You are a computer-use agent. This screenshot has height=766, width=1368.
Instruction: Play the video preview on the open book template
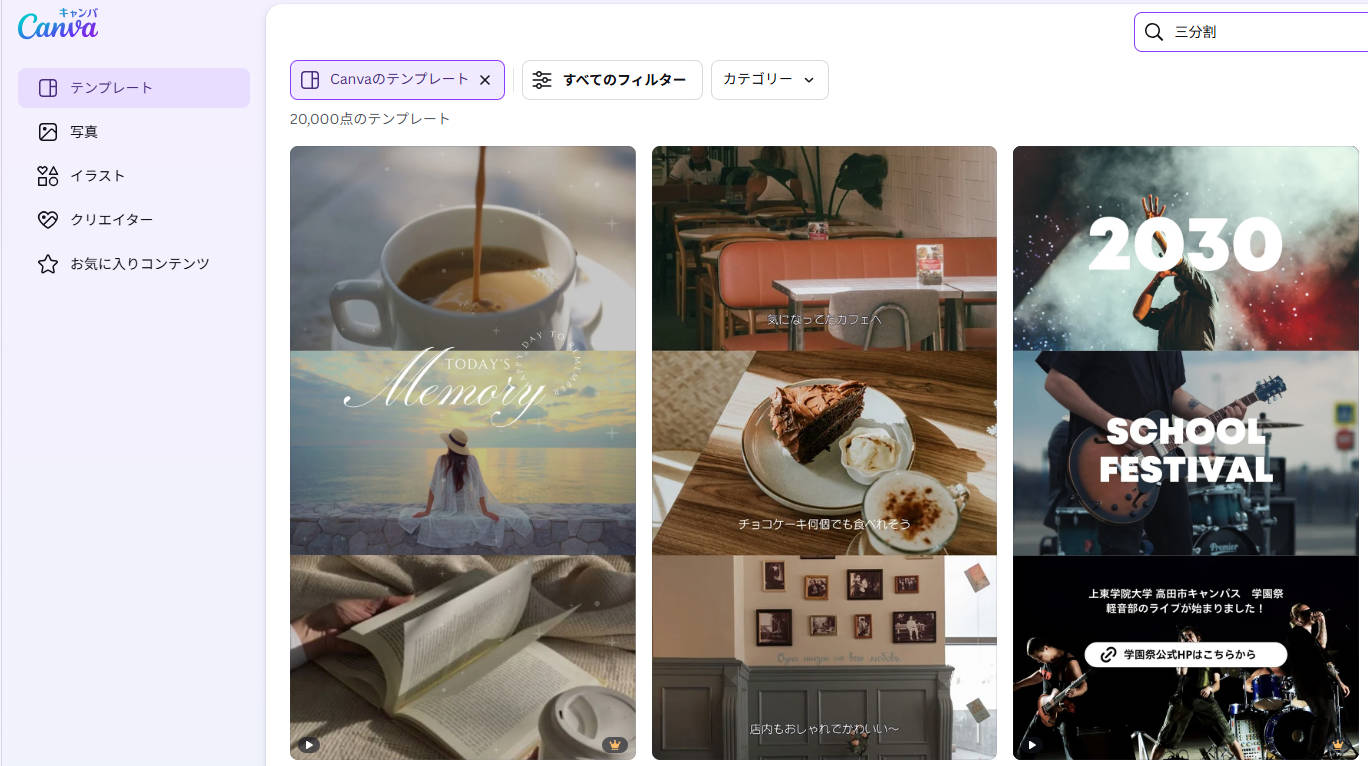(308, 744)
